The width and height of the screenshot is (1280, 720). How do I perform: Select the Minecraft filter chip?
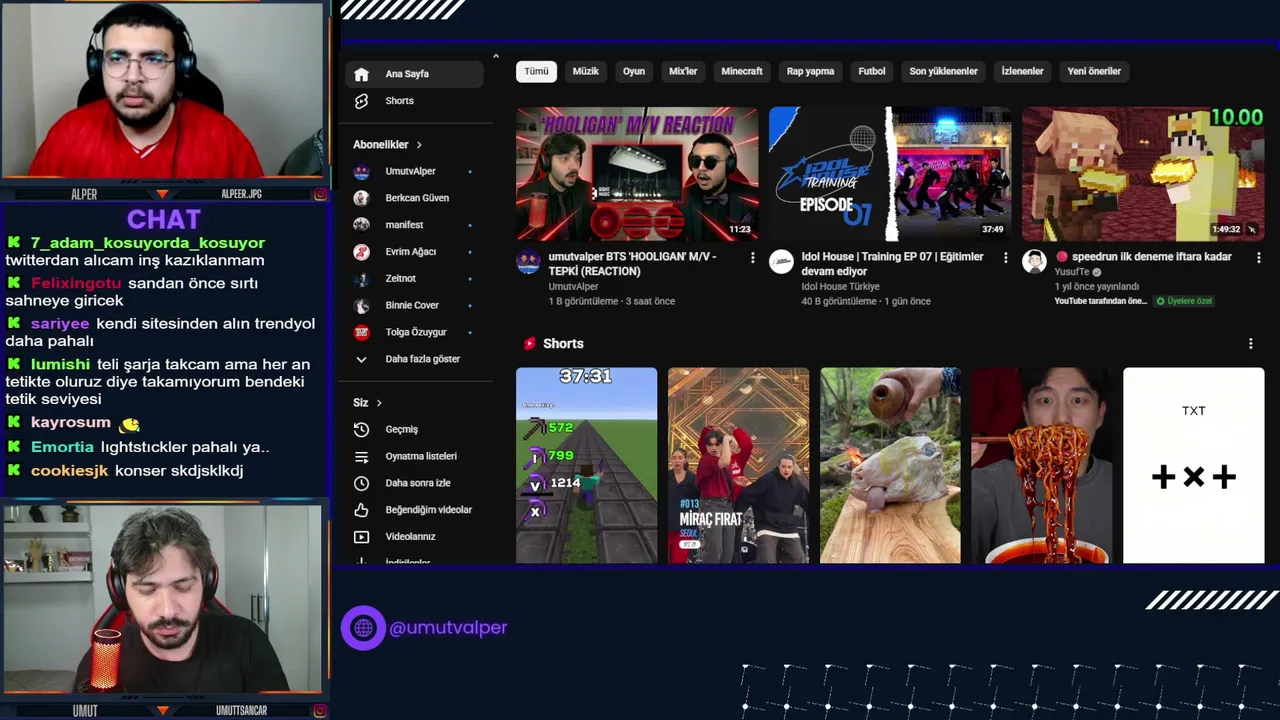[742, 71]
